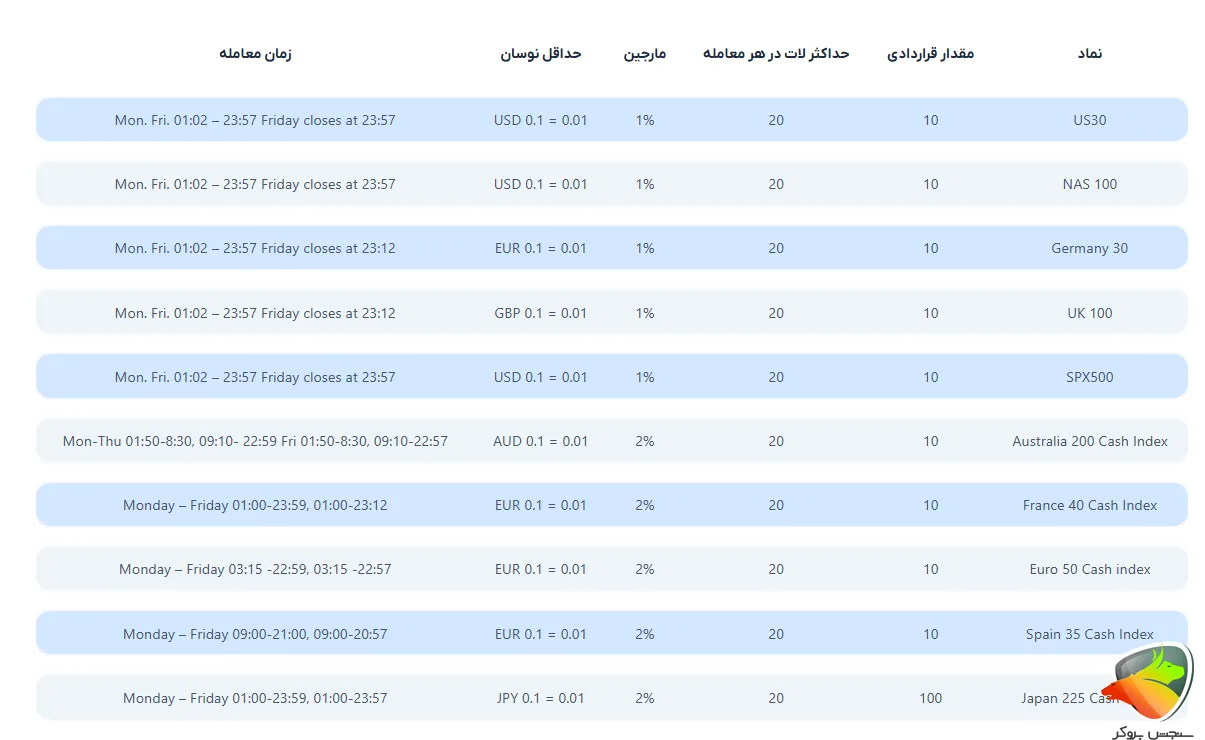Screen dimensions: 1205x740
Task: Click the USD 0.1 = 0.01 value for US30
Action: 541,120
